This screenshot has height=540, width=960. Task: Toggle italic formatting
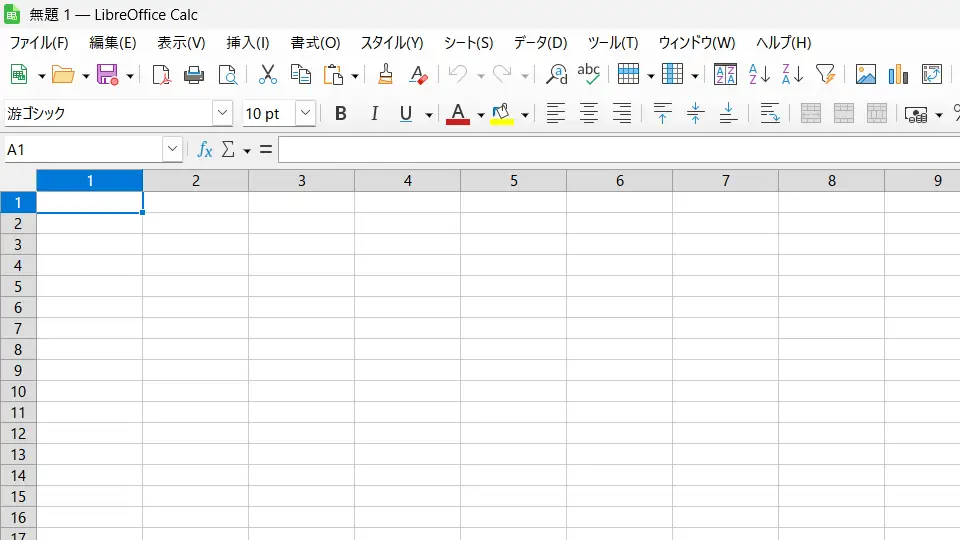coord(374,114)
